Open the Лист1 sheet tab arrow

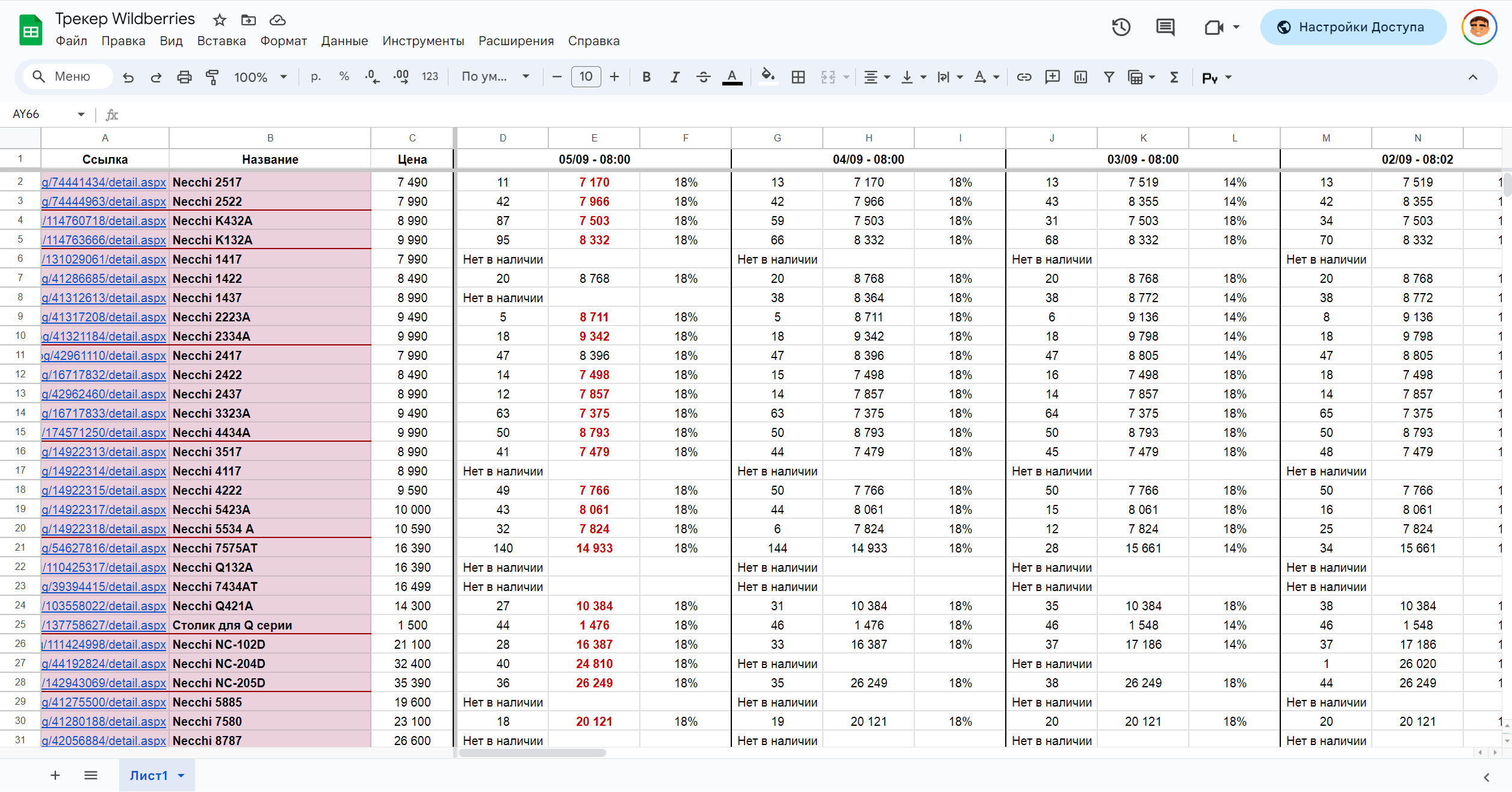tap(181, 776)
